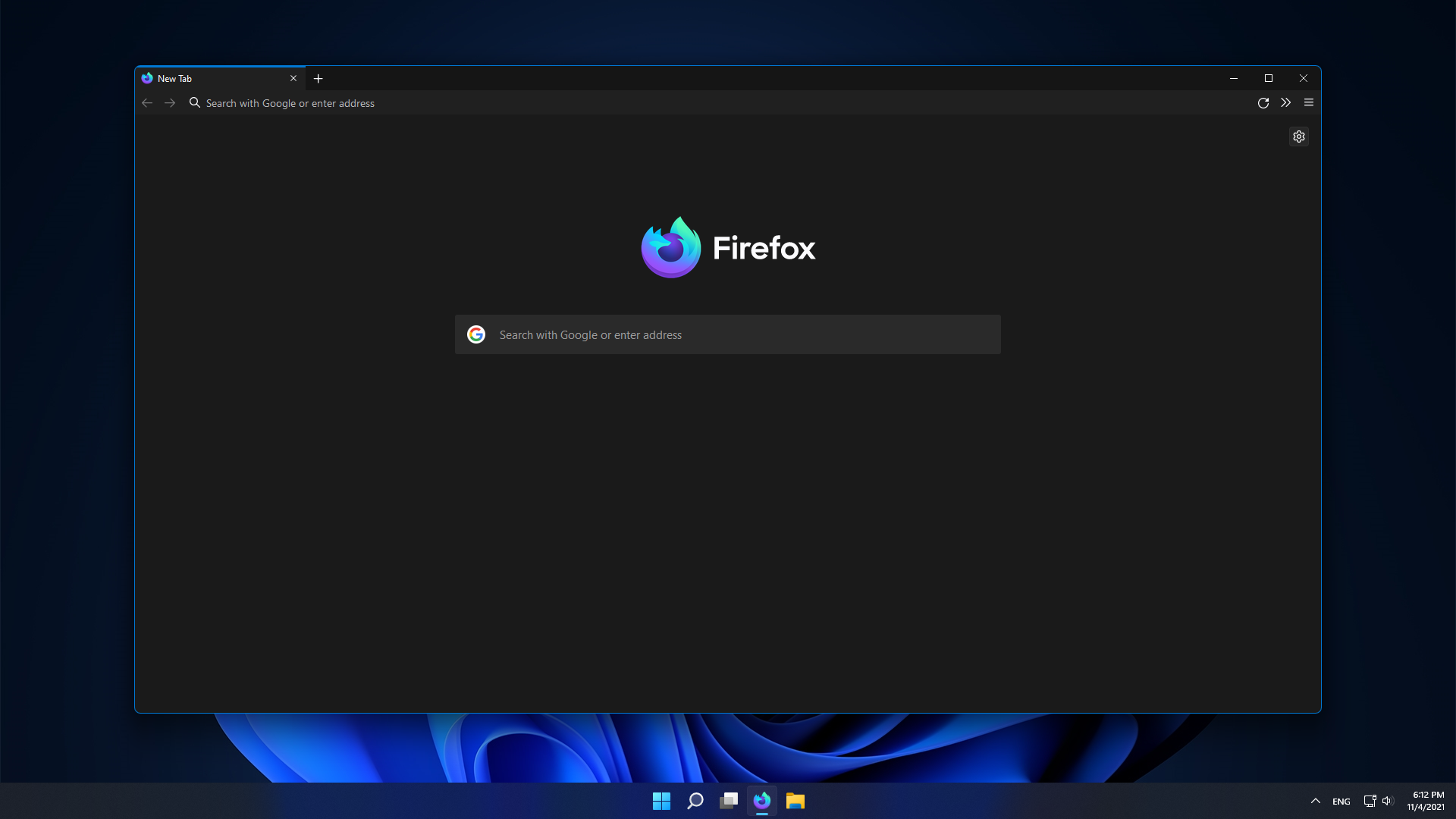Click the new tab personalize gear icon

tap(1298, 136)
